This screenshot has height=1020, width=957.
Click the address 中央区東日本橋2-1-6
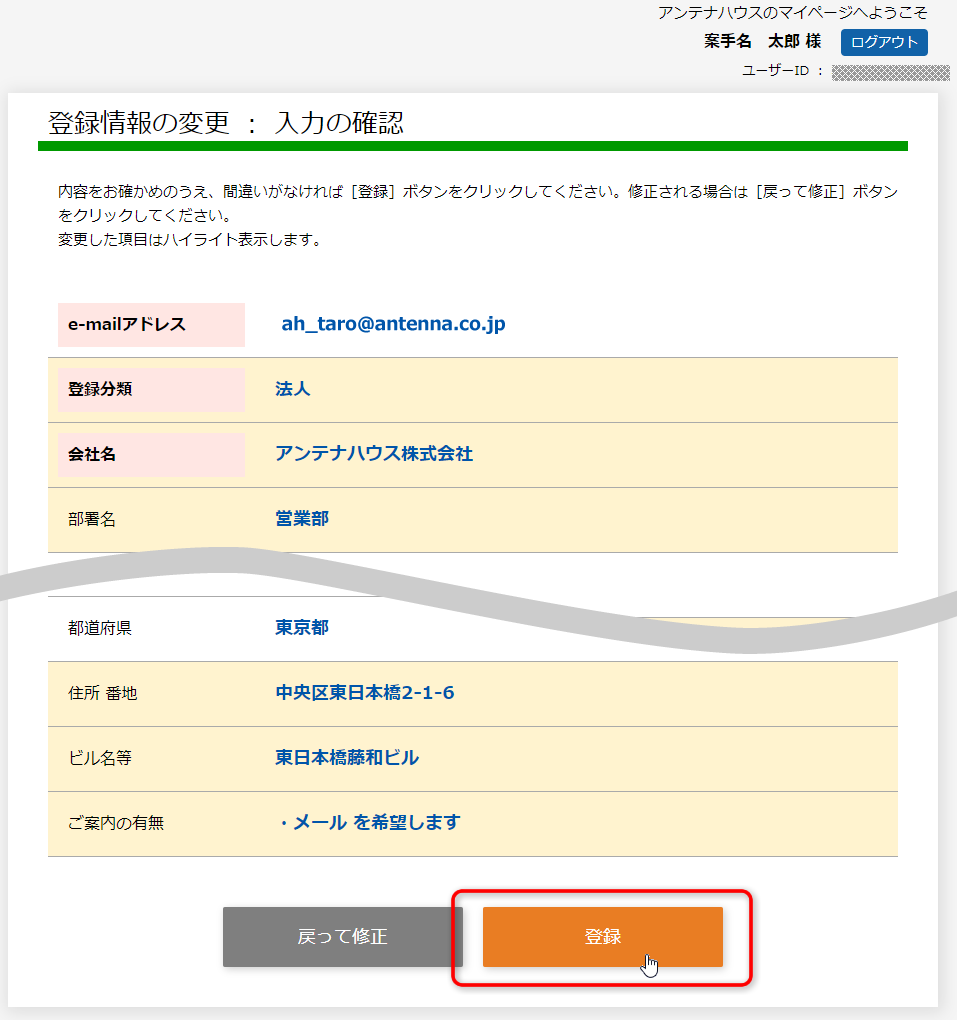[x=365, y=693]
